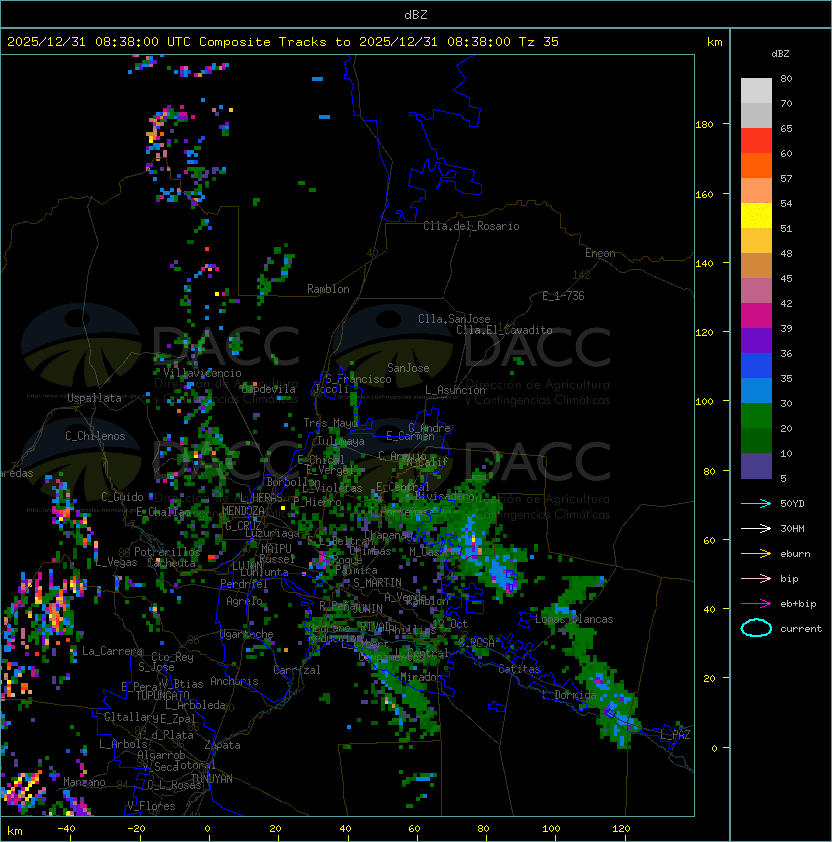Screen dimensions: 832x842
Task: Click the 'current' legend text
Action: click(801, 628)
